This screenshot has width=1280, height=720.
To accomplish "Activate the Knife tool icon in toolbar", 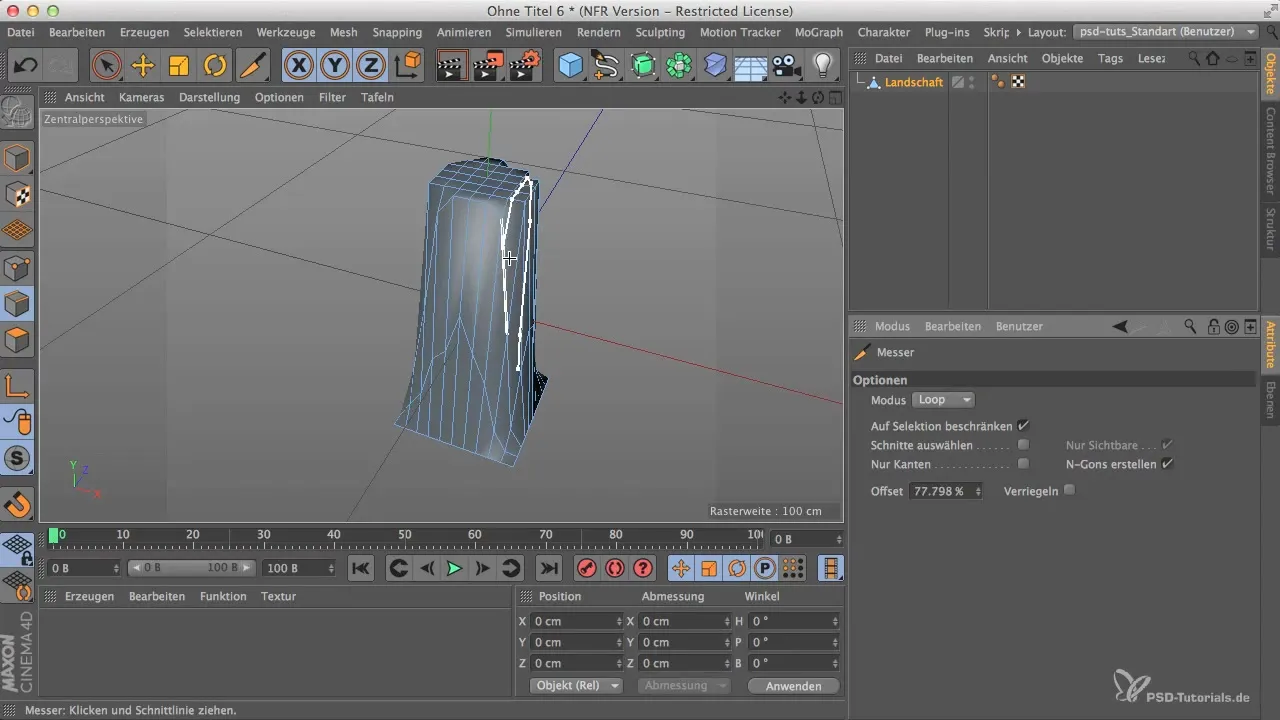I will click(251, 66).
